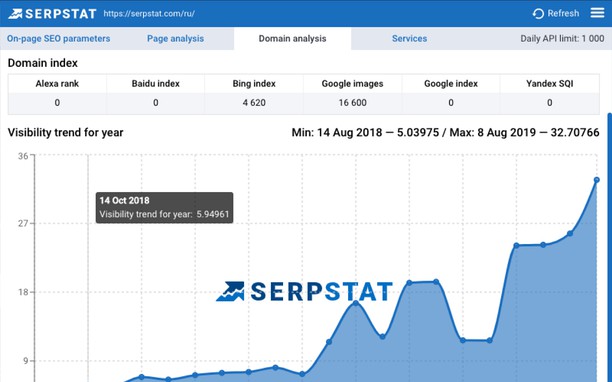Switch to On-page SEO parameters tab
The image size is (612, 382).
(59, 39)
